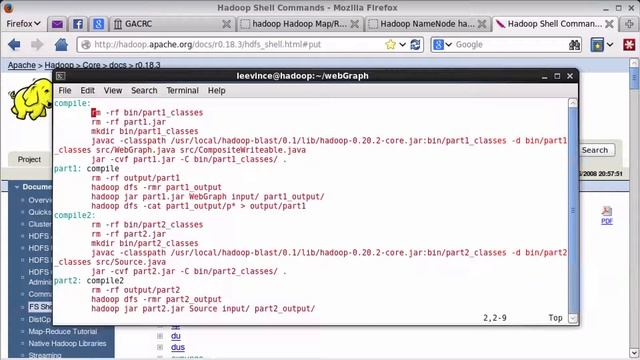Image resolution: width=640 pixels, height=360 pixels.
Task: Click the 'part1: compile' line
Action: pos(87,169)
